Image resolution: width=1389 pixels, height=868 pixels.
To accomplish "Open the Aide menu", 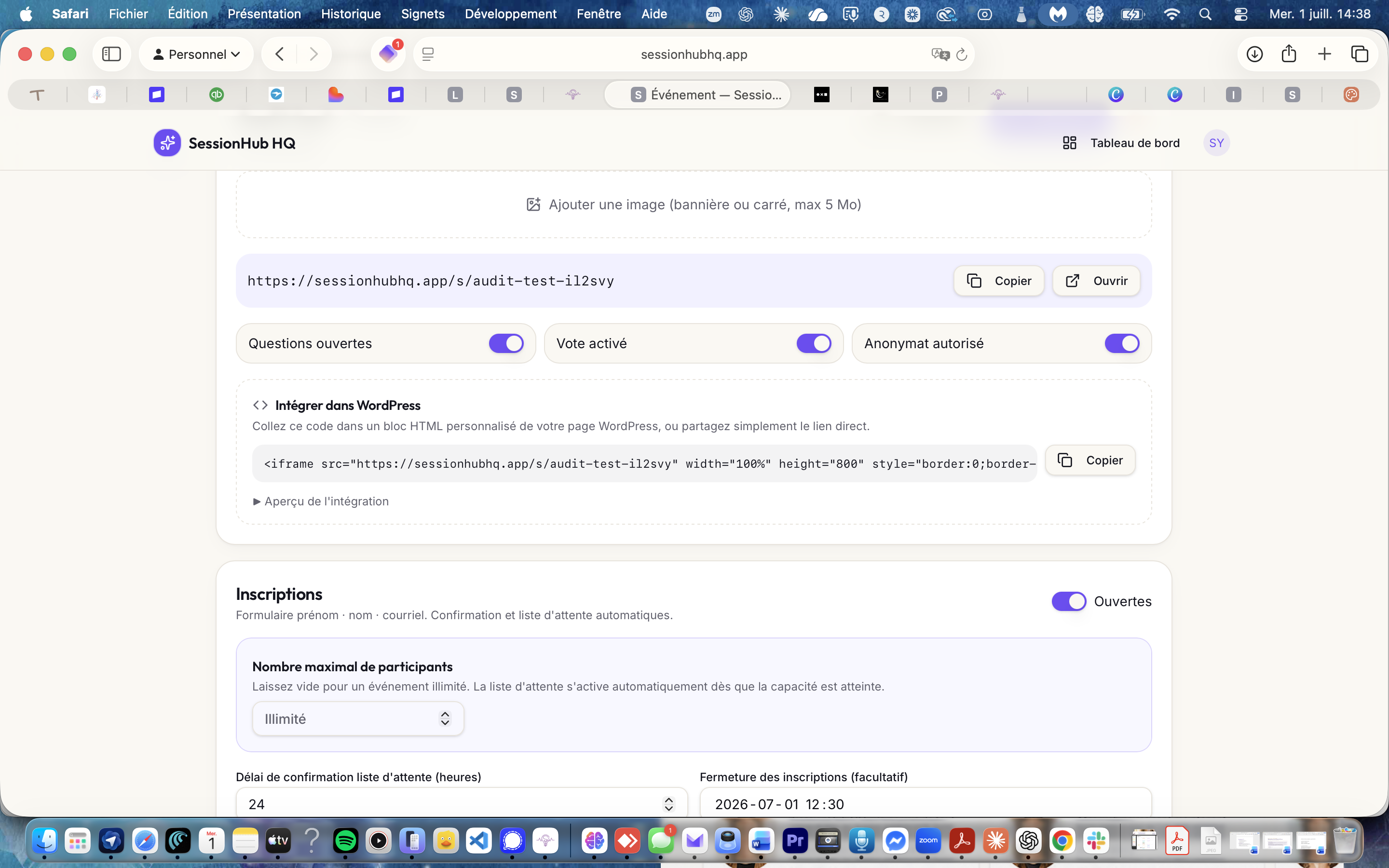I will (654, 14).
